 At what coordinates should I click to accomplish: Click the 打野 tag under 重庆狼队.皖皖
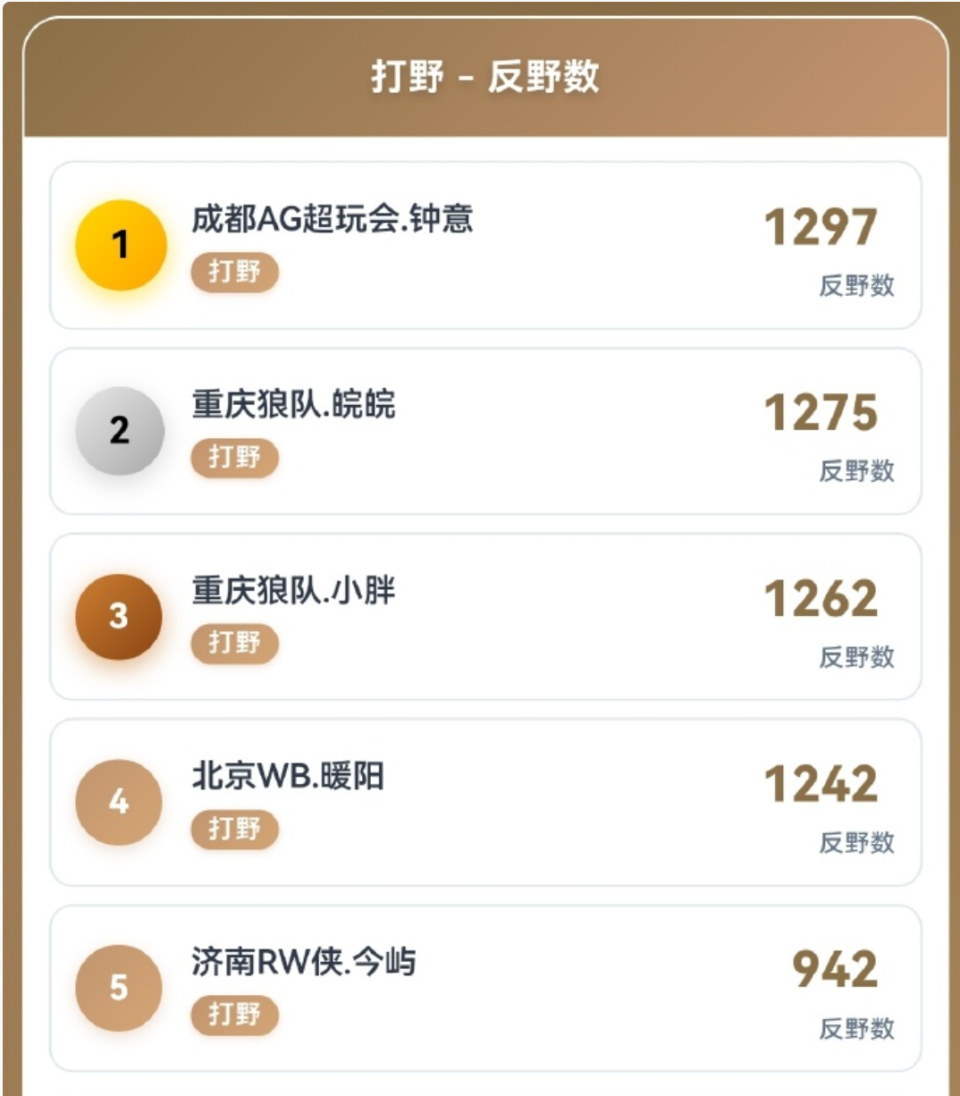pyautogui.click(x=234, y=457)
